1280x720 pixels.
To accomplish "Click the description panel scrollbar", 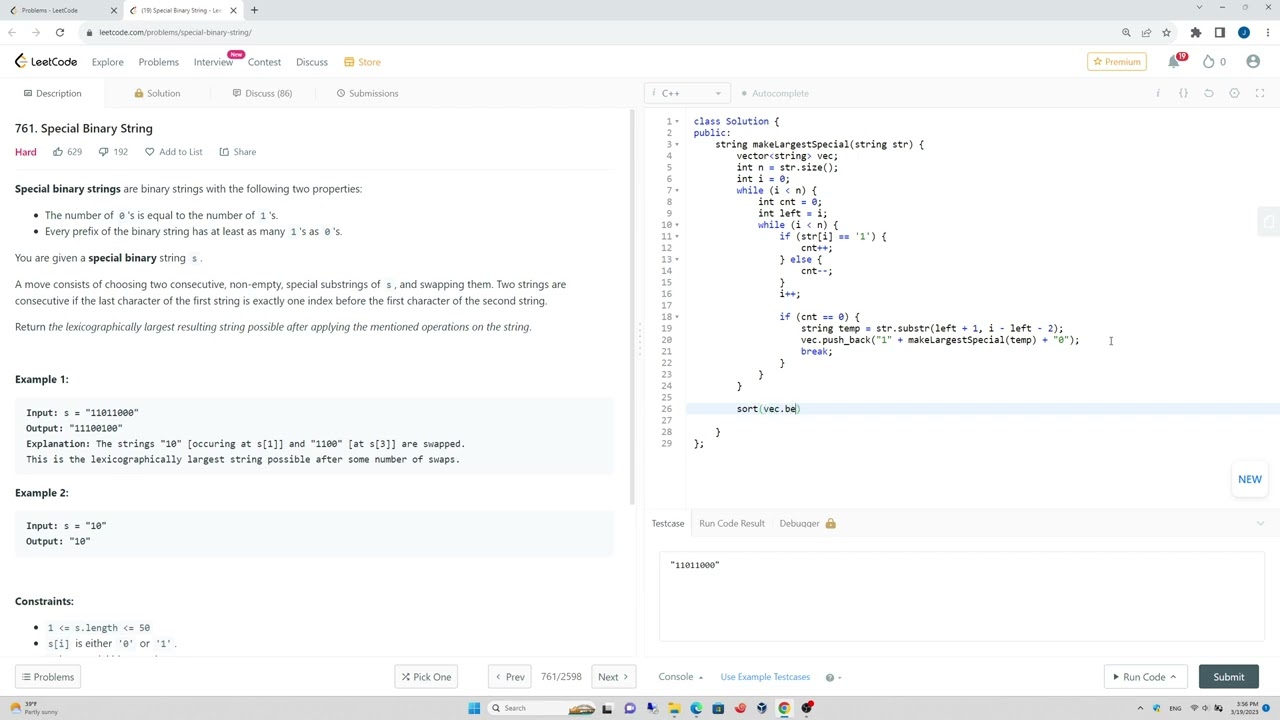I will (632, 305).
